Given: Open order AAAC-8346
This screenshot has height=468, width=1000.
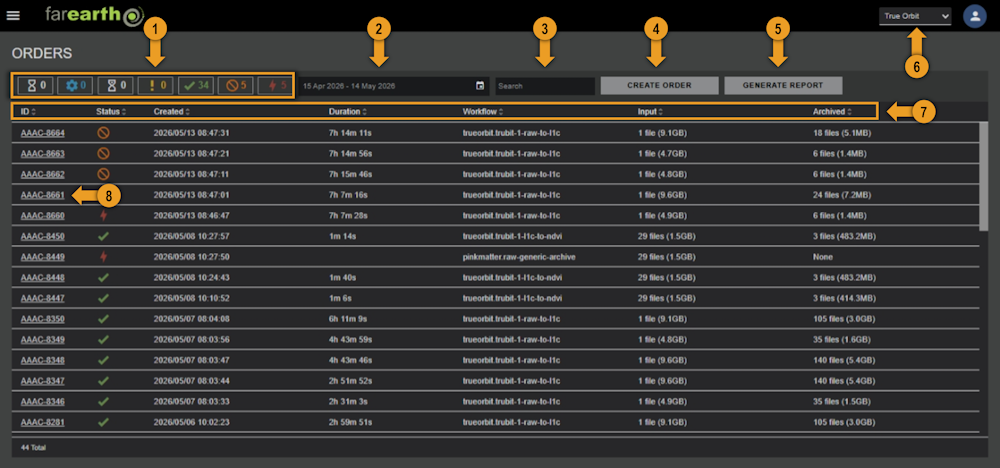Looking at the screenshot, I should click(x=43, y=402).
